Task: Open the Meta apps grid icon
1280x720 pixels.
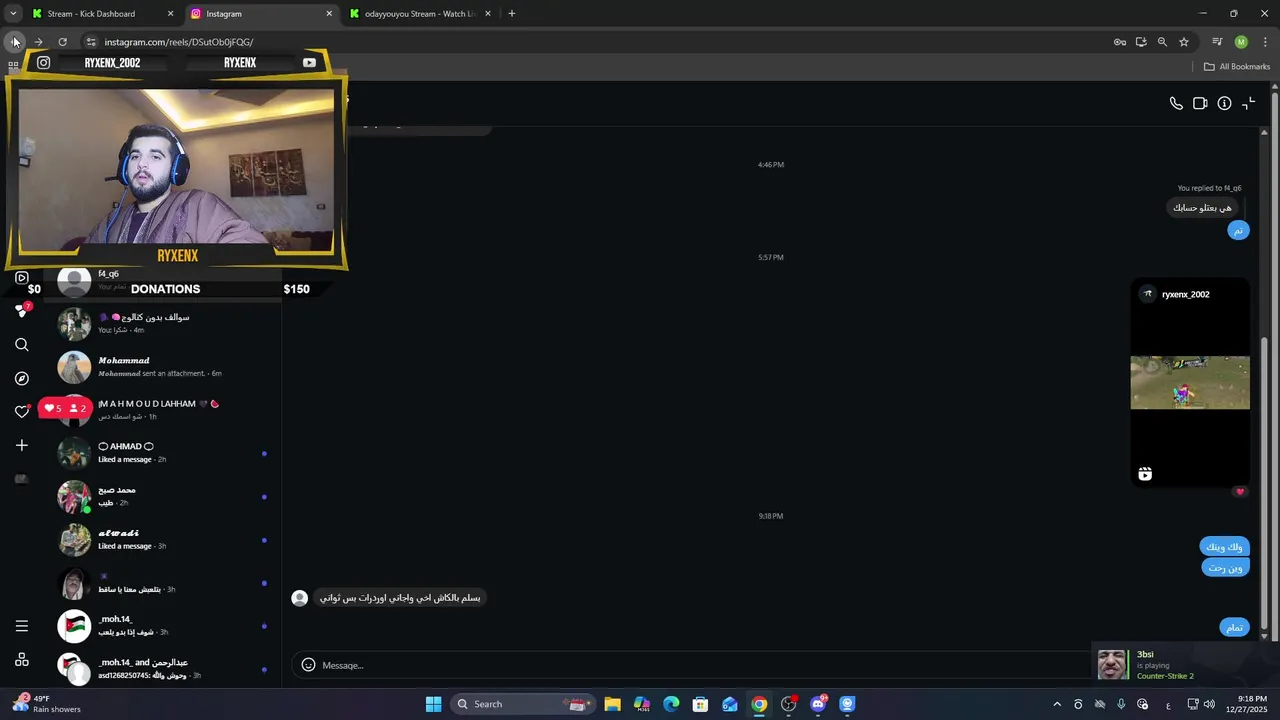Action: pos(22,660)
